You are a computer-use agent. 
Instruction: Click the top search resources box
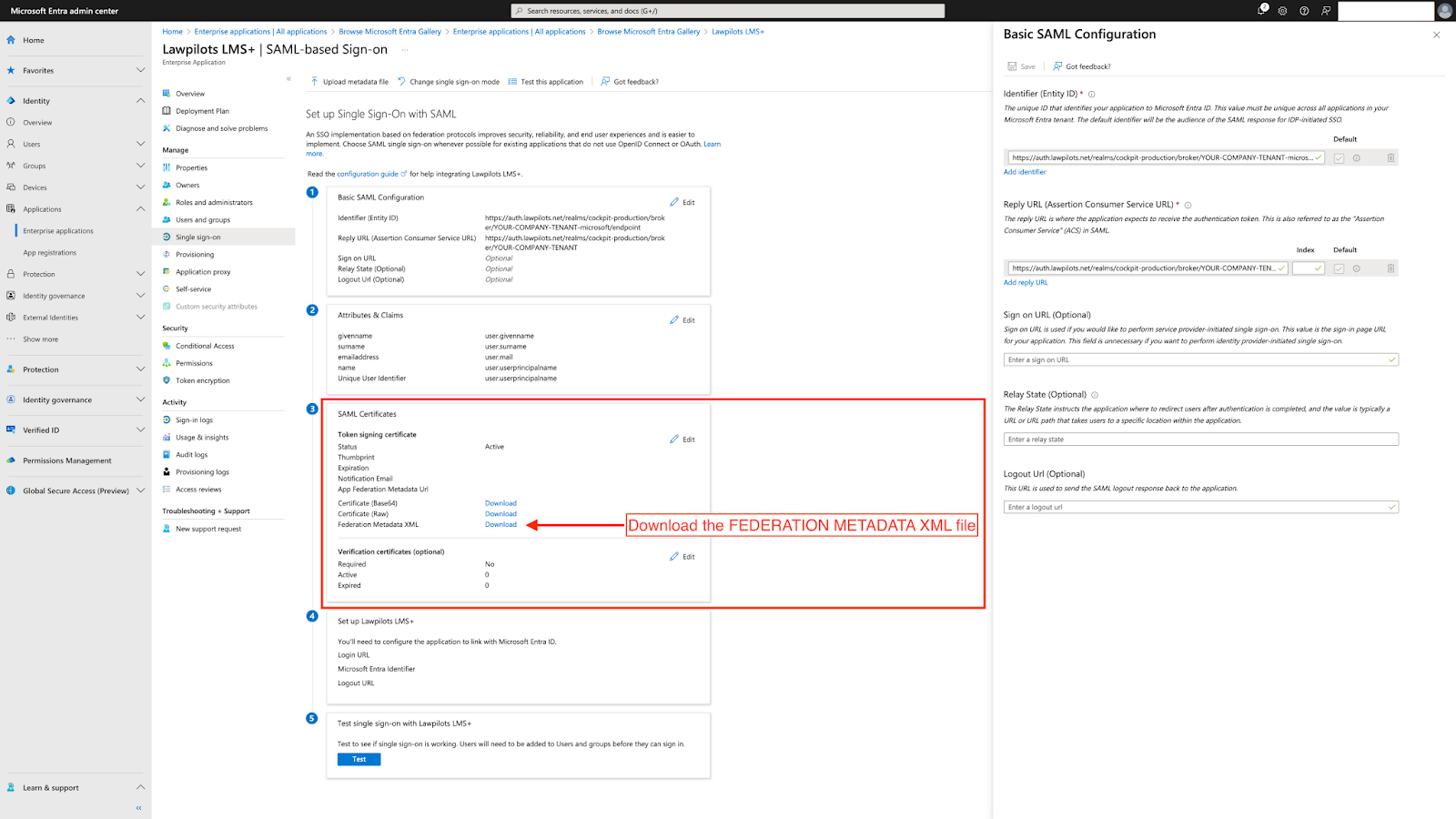coord(728,11)
